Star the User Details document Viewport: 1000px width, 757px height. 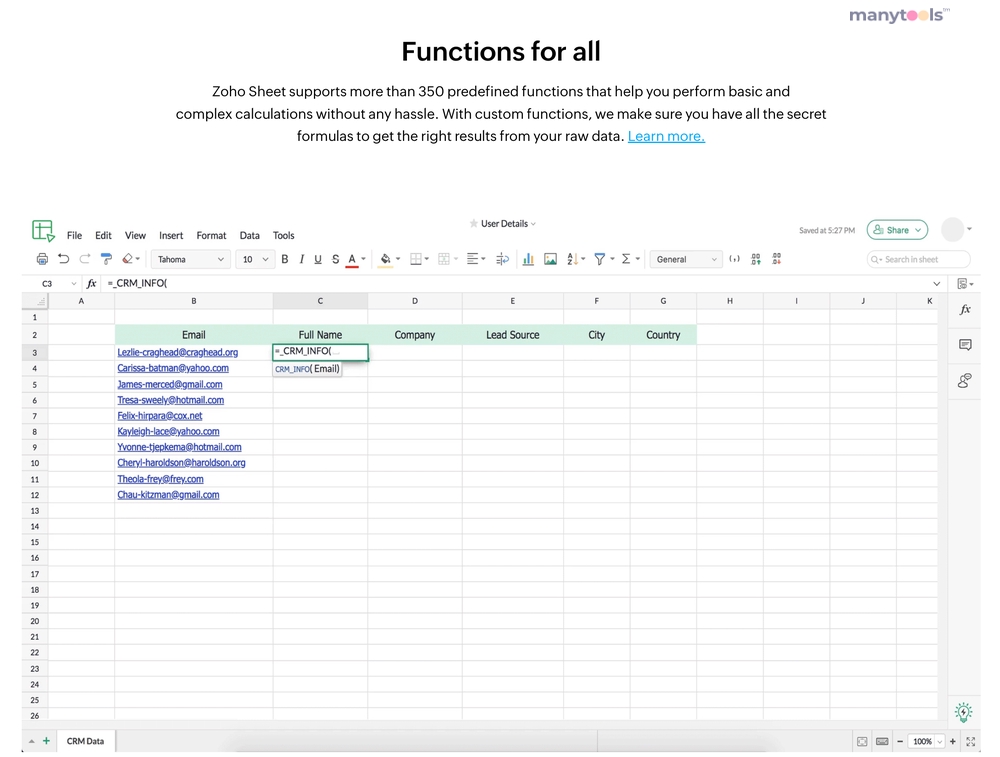(x=474, y=224)
